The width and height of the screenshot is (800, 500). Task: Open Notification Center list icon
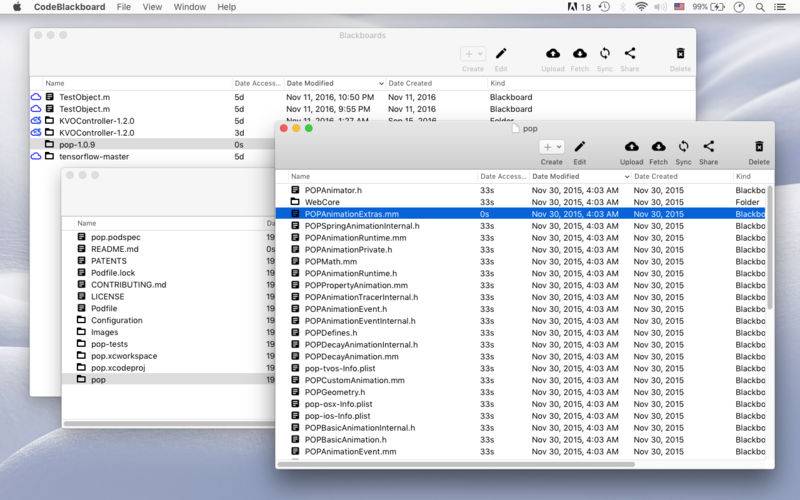coord(780,7)
